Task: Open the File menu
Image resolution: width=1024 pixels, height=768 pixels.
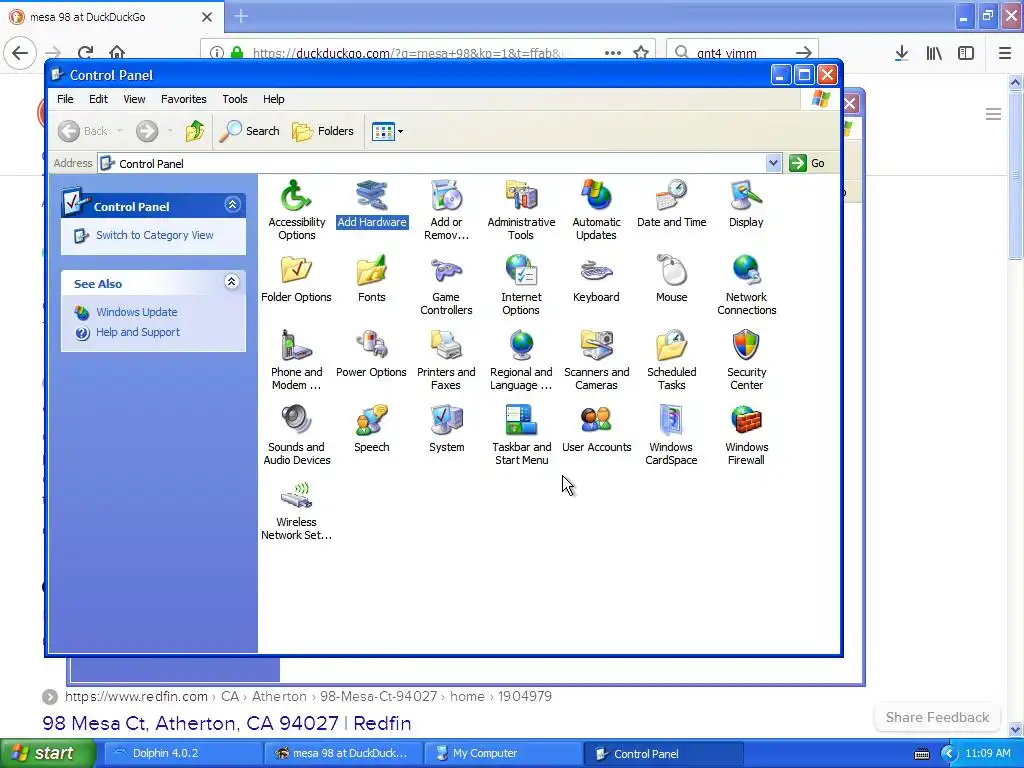Action: pos(65,99)
